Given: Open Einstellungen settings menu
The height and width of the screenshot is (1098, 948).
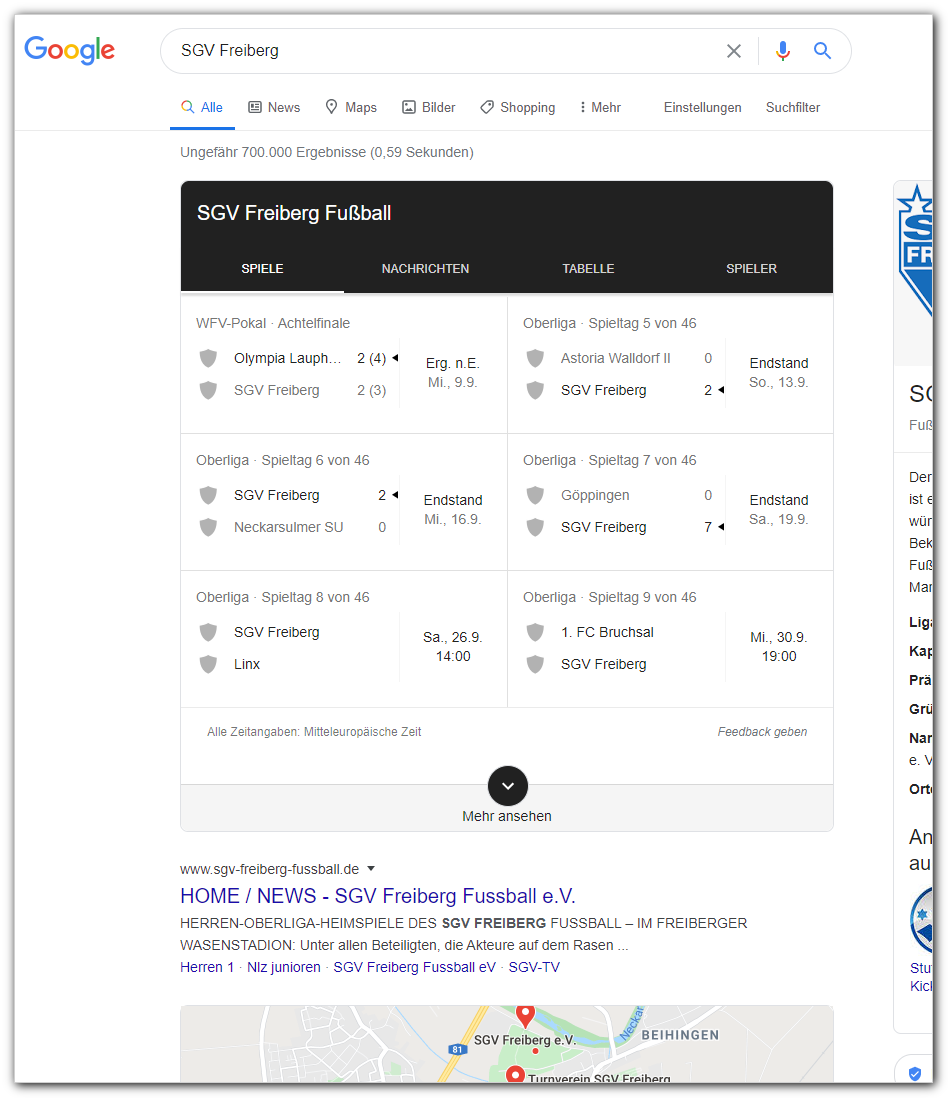Looking at the screenshot, I should [702, 107].
